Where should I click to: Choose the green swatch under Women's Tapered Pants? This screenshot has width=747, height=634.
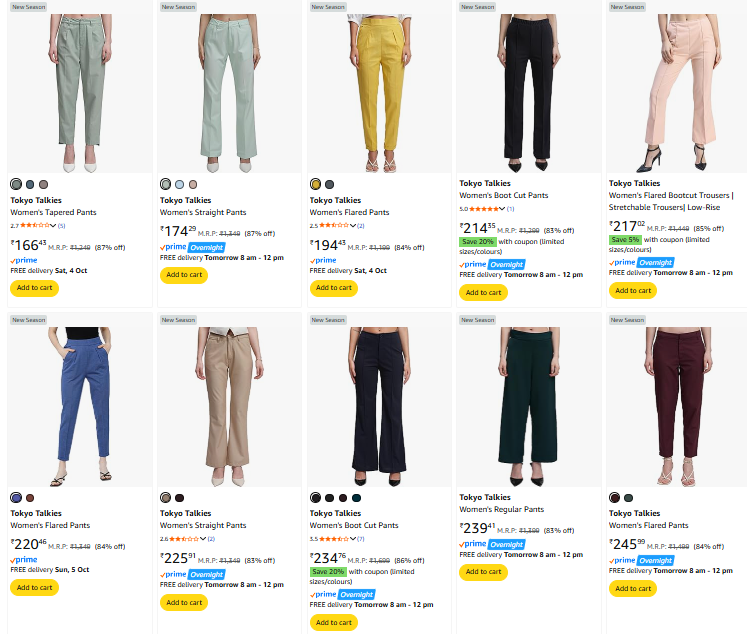click(x=16, y=184)
